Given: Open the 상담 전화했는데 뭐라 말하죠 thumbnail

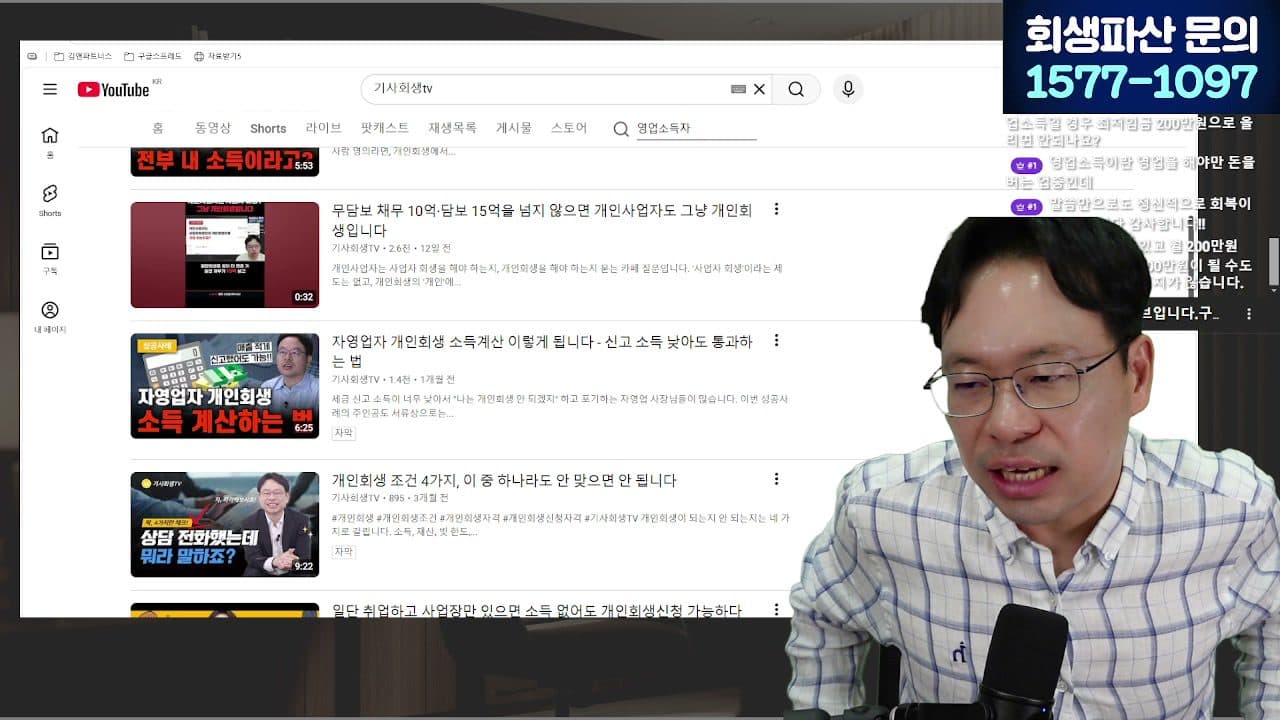Looking at the screenshot, I should coord(225,524).
